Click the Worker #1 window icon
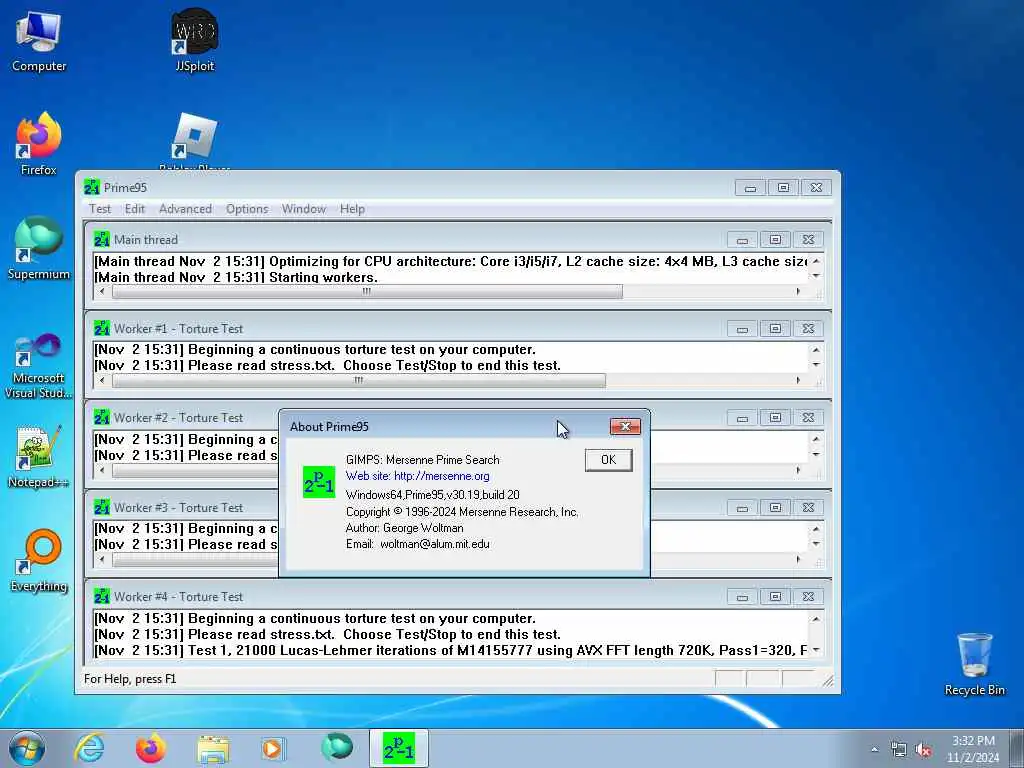Screen dimensions: 1024x768 [x=102, y=328]
